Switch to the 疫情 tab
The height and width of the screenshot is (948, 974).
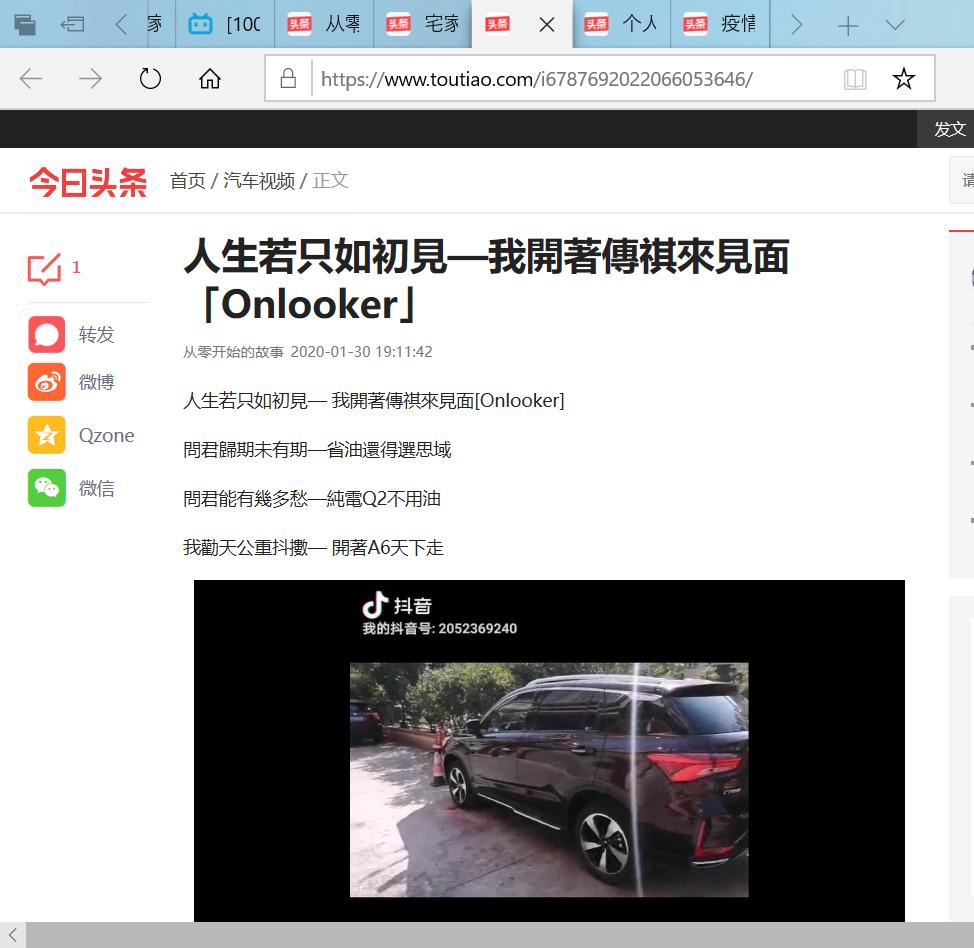(x=719, y=22)
